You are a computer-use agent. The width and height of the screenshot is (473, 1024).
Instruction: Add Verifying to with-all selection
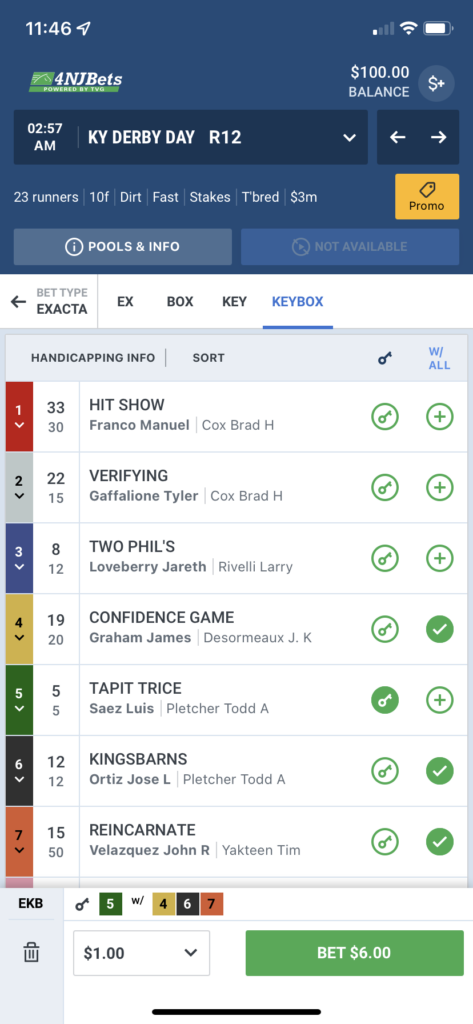[440, 487]
